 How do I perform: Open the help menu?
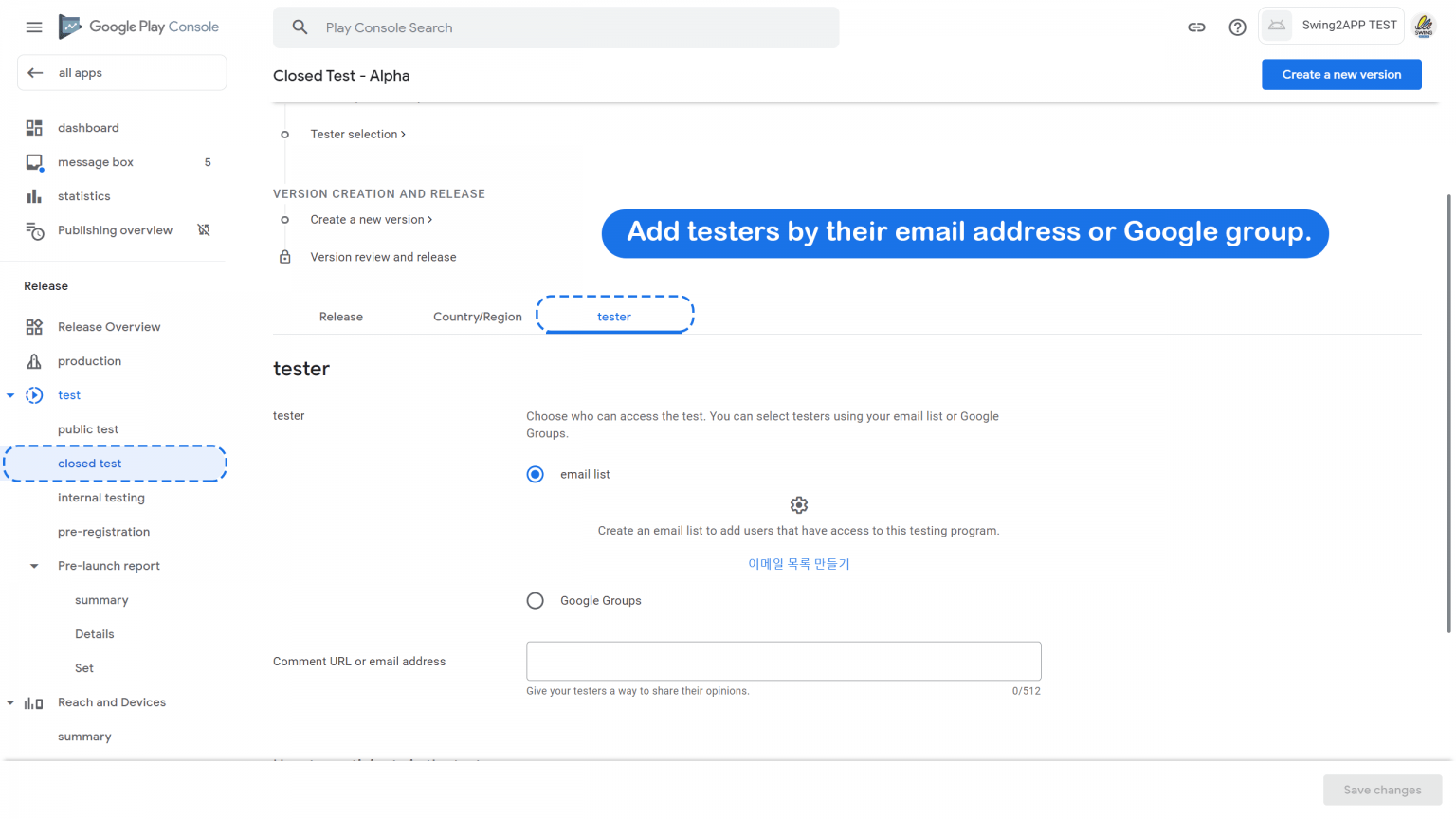pyautogui.click(x=1237, y=27)
